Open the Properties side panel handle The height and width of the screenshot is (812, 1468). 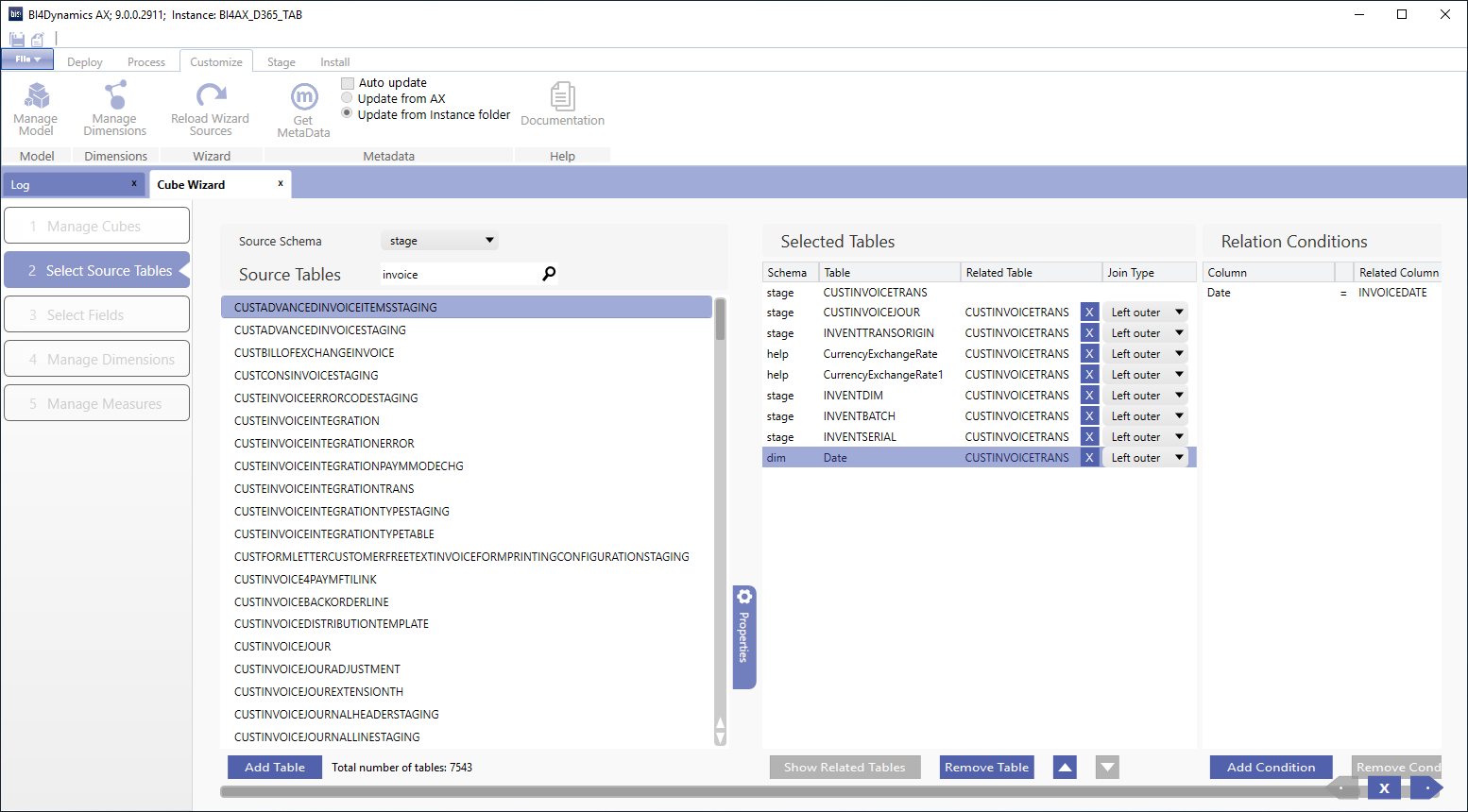pyautogui.click(x=744, y=636)
